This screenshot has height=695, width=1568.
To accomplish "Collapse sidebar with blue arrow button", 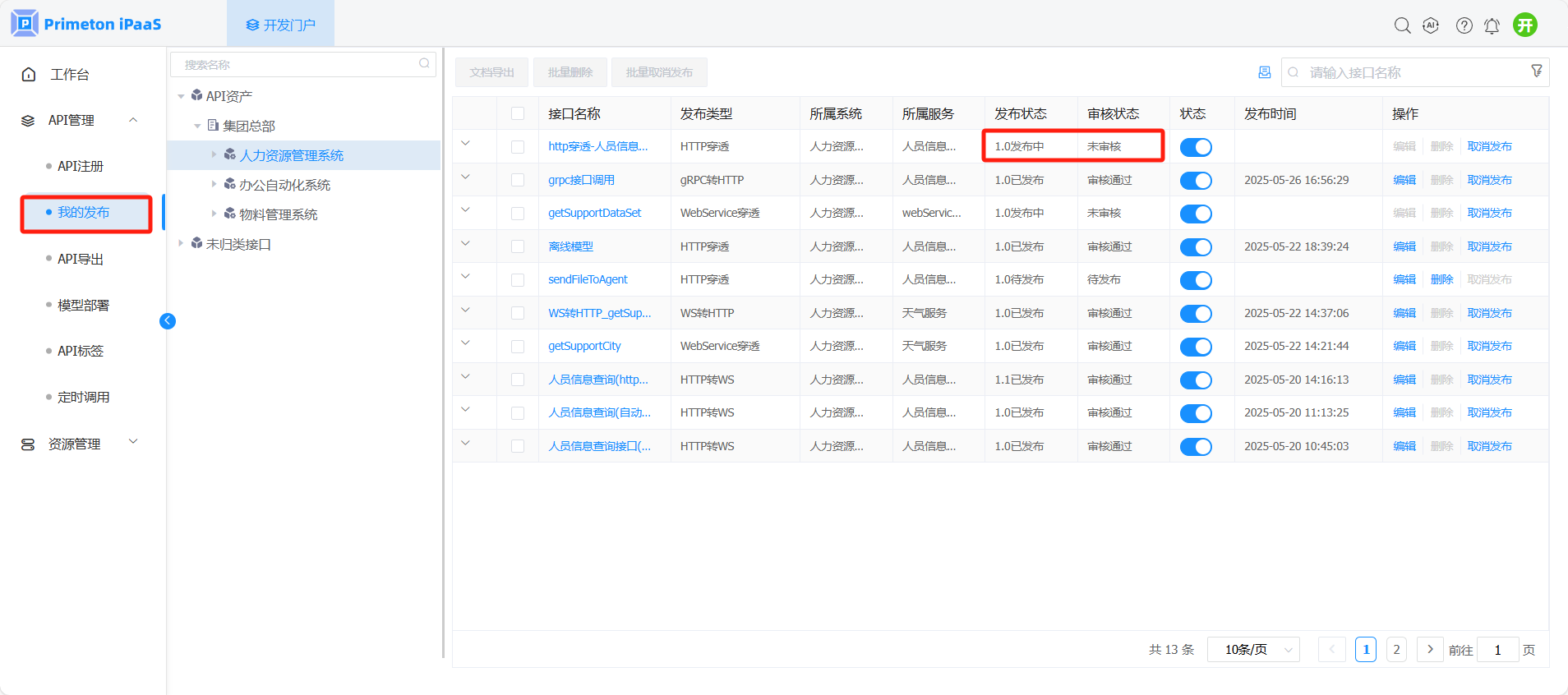I will pos(168,321).
